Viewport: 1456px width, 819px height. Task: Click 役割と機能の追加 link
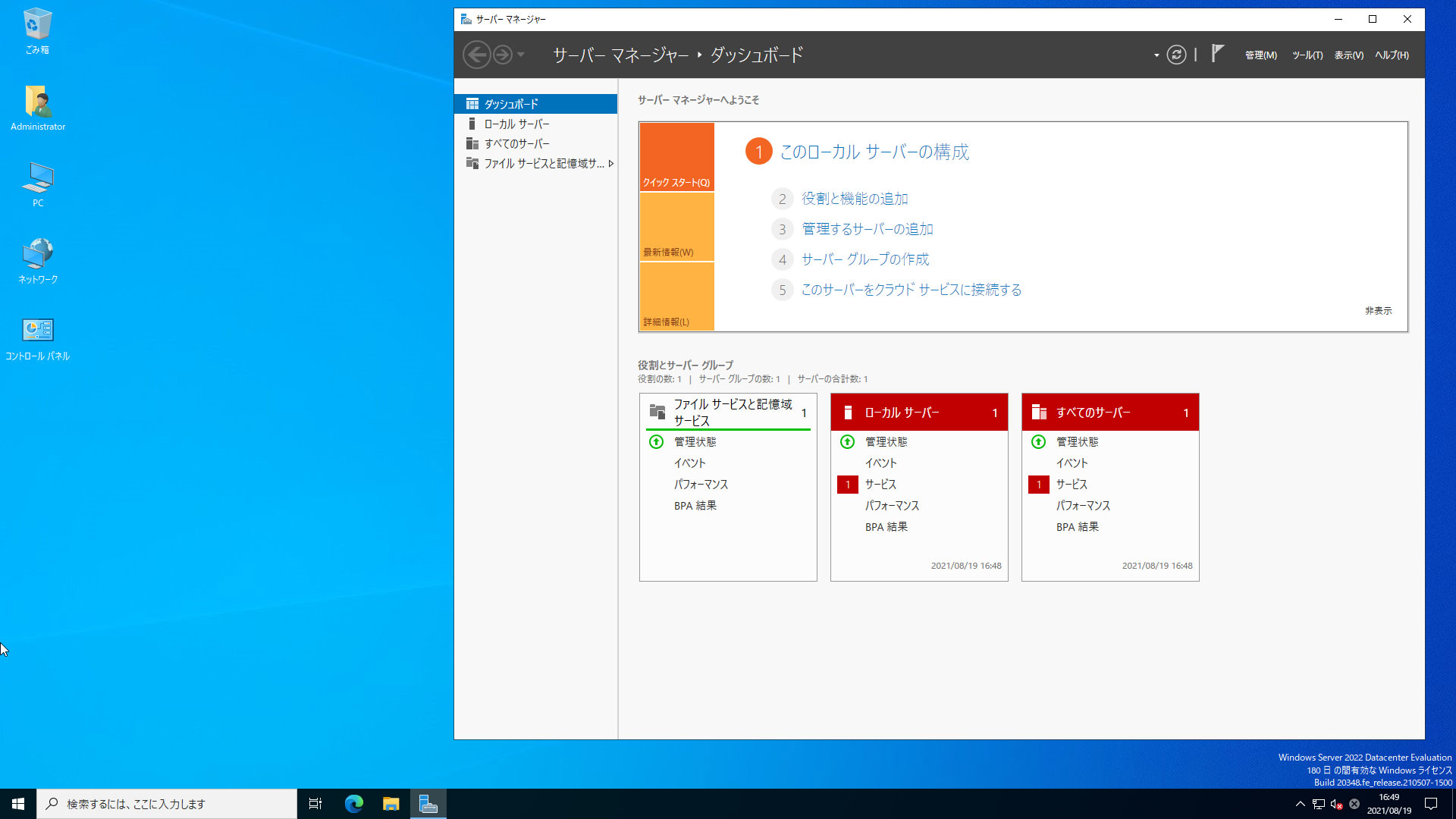click(x=855, y=199)
